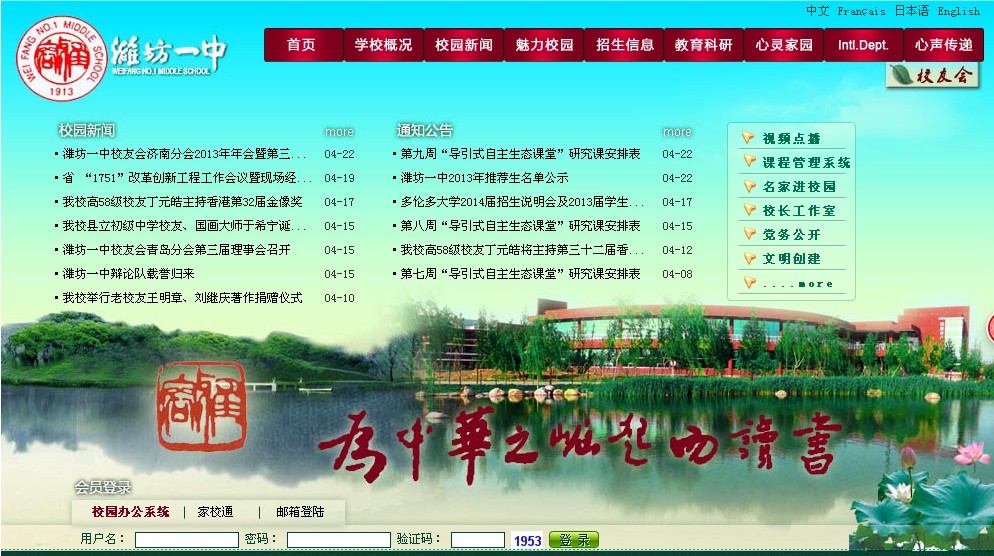Open the Intl.Dept. navigation menu
This screenshot has height=556, width=994.
click(x=863, y=45)
